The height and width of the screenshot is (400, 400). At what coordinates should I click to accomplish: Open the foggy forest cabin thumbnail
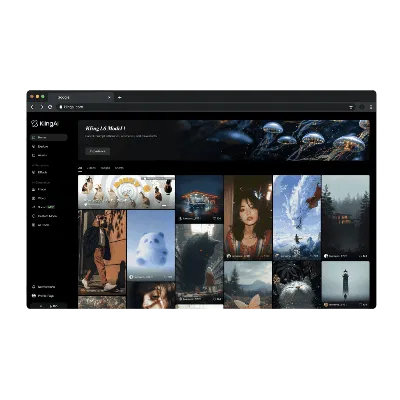(x=346, y=217)
